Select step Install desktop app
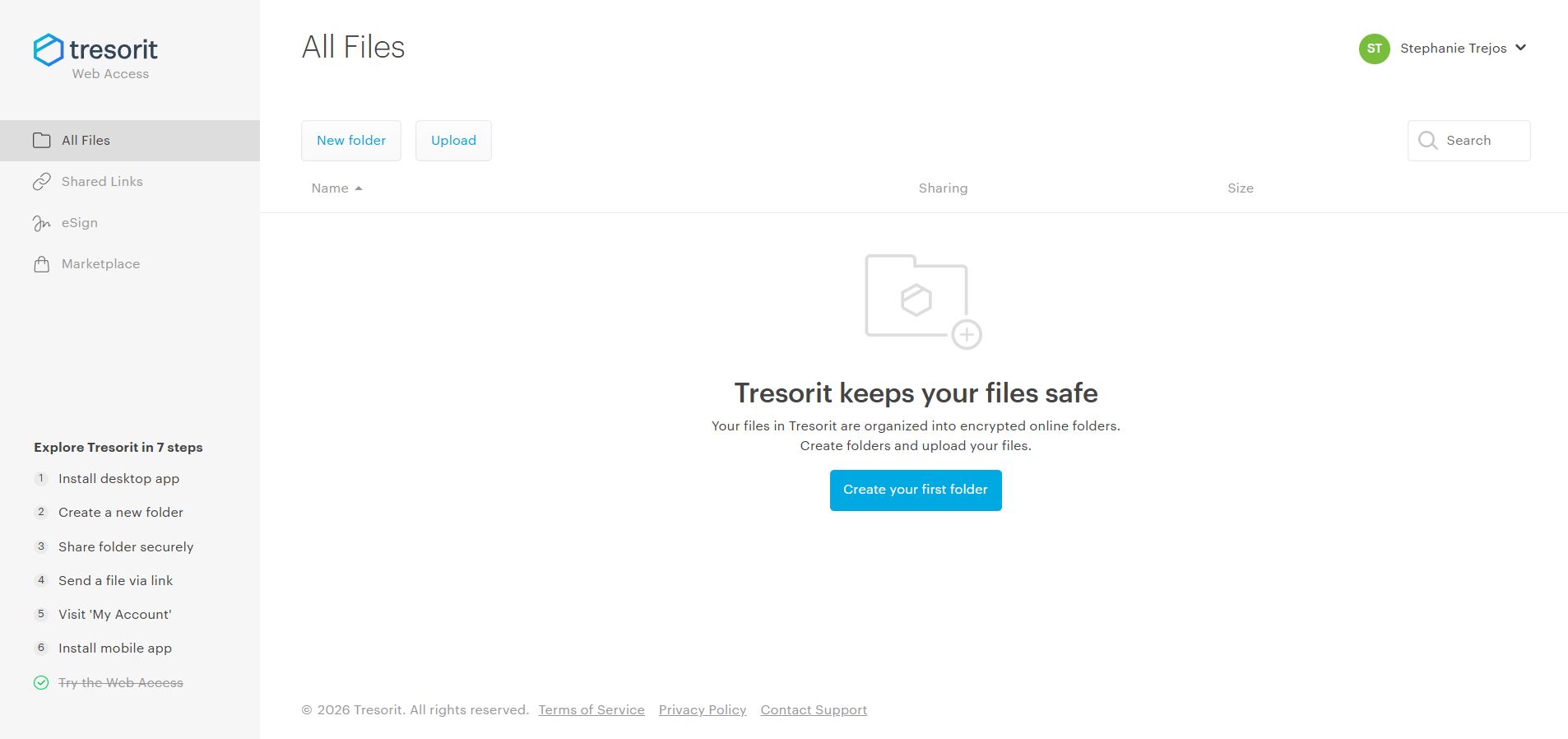This screenshot has height=739, width=1568. point(118,479)
